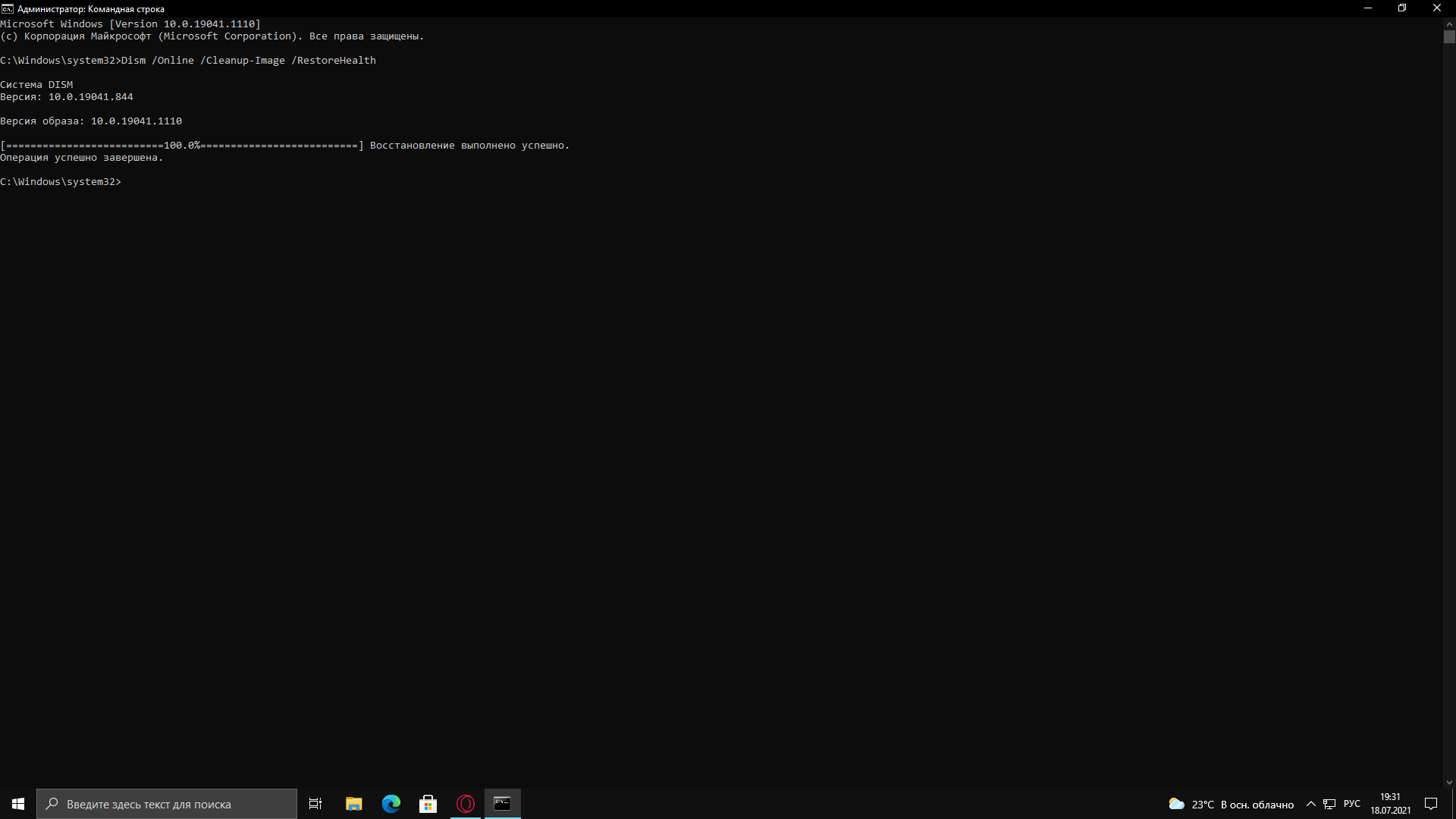The width and height of the screenshot is (1456, 819).
Task: Minimize the Command Prompt window
Action: (x=1368, y=8)
